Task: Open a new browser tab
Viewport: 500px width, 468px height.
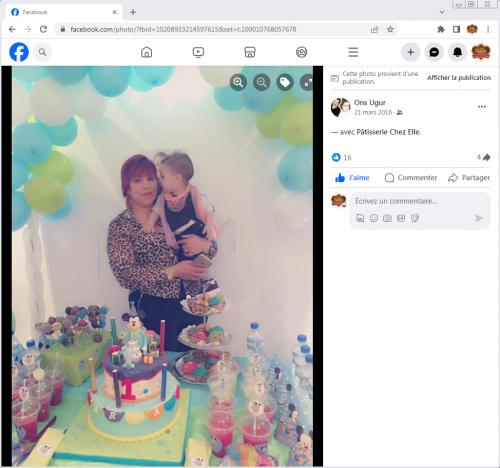Action: pos(133,12)
